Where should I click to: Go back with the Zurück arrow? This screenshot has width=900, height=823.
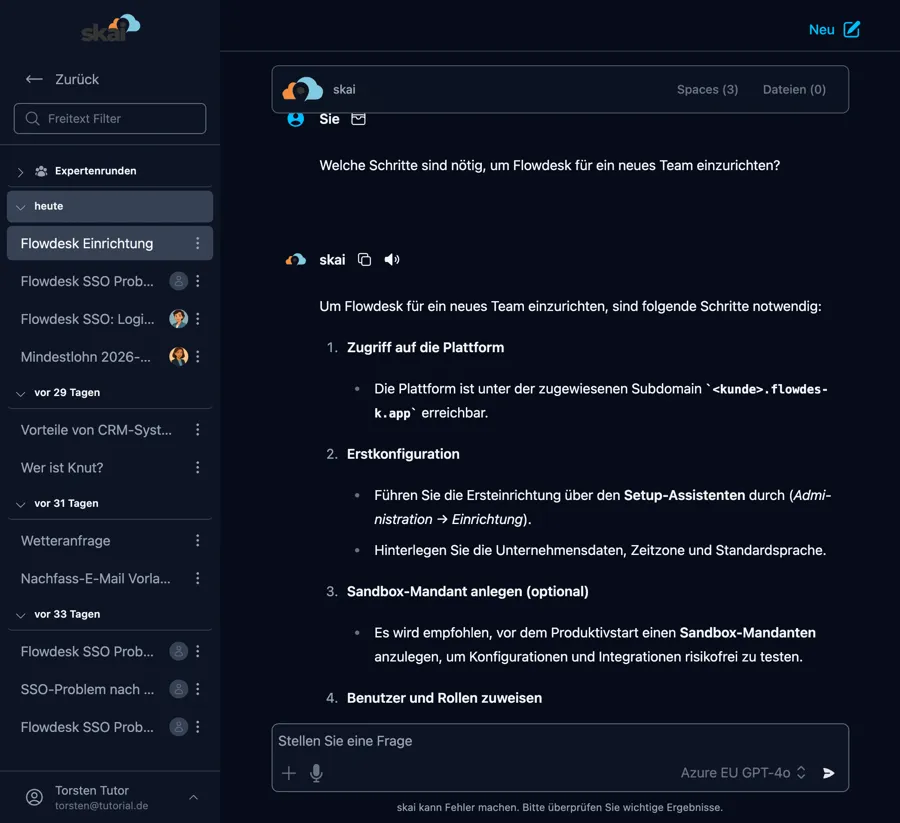pyautogui.click(x=34, y=79)
